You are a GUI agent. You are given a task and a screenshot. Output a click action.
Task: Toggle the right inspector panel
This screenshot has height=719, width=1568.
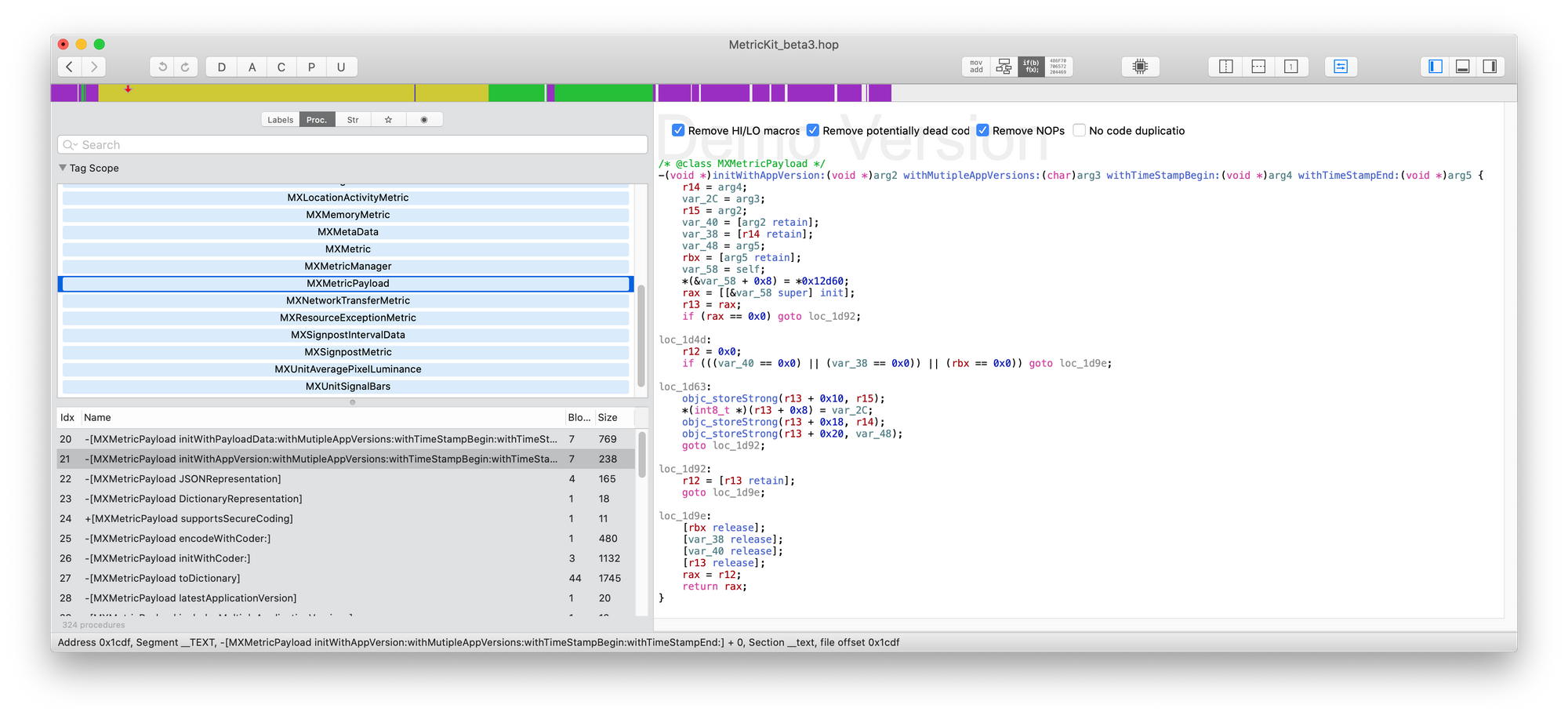click(x=1490, y=67)
